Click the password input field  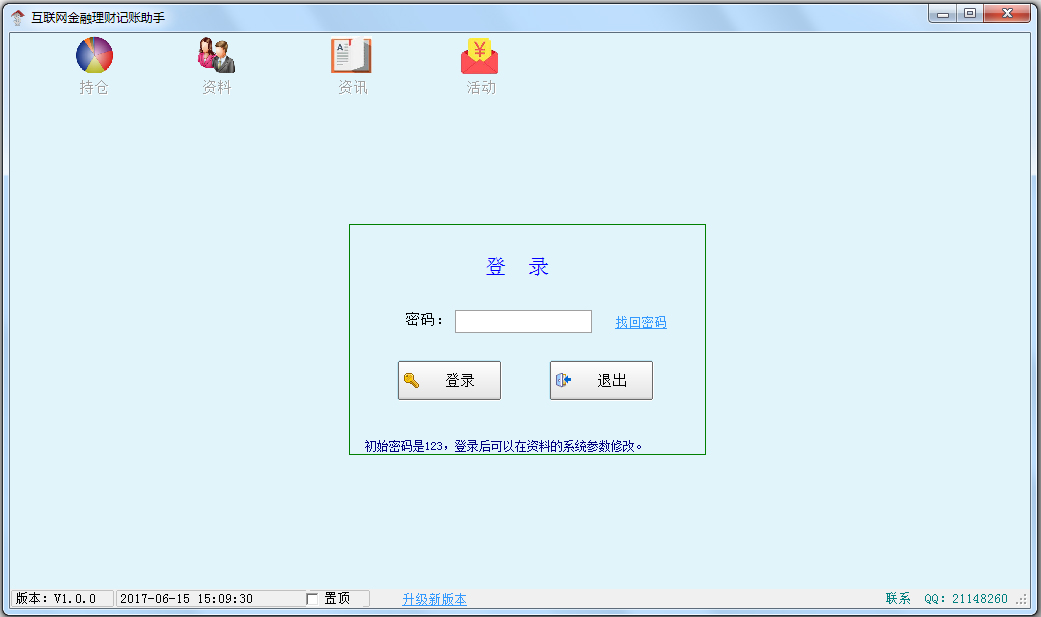[x=523, y=321]
